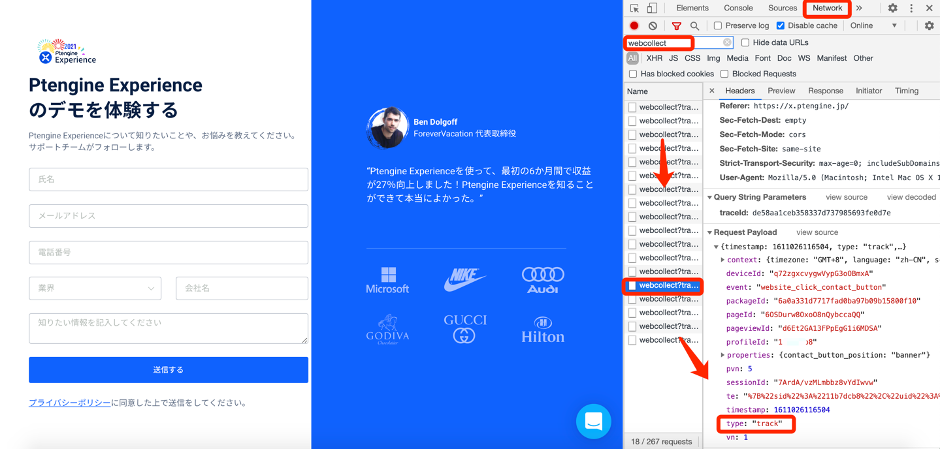Open DevTools settings gear beside the tabs
Viewport: 941px width, 449px height.
click(x=892, y=8)
